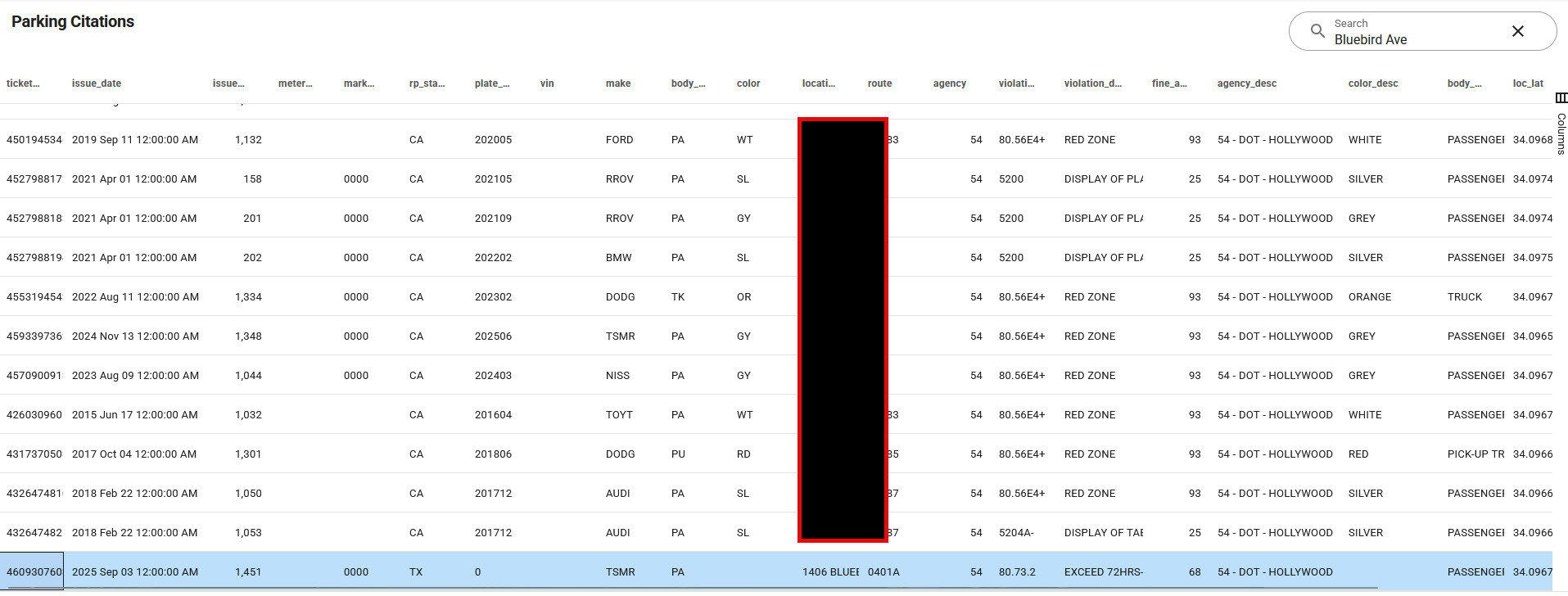This screenshot has height=596, width=1568.
Task: Select the TRUCK body description cell
Action: (1464, 297)
